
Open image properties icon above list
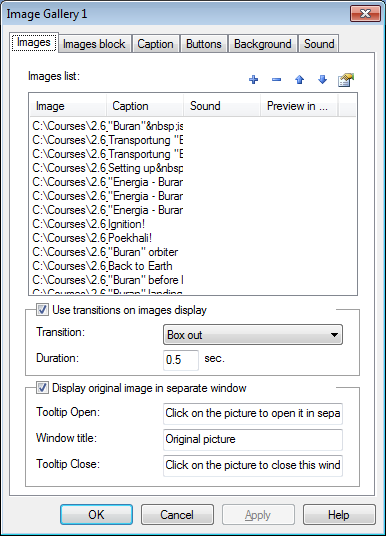pos(346,80)
